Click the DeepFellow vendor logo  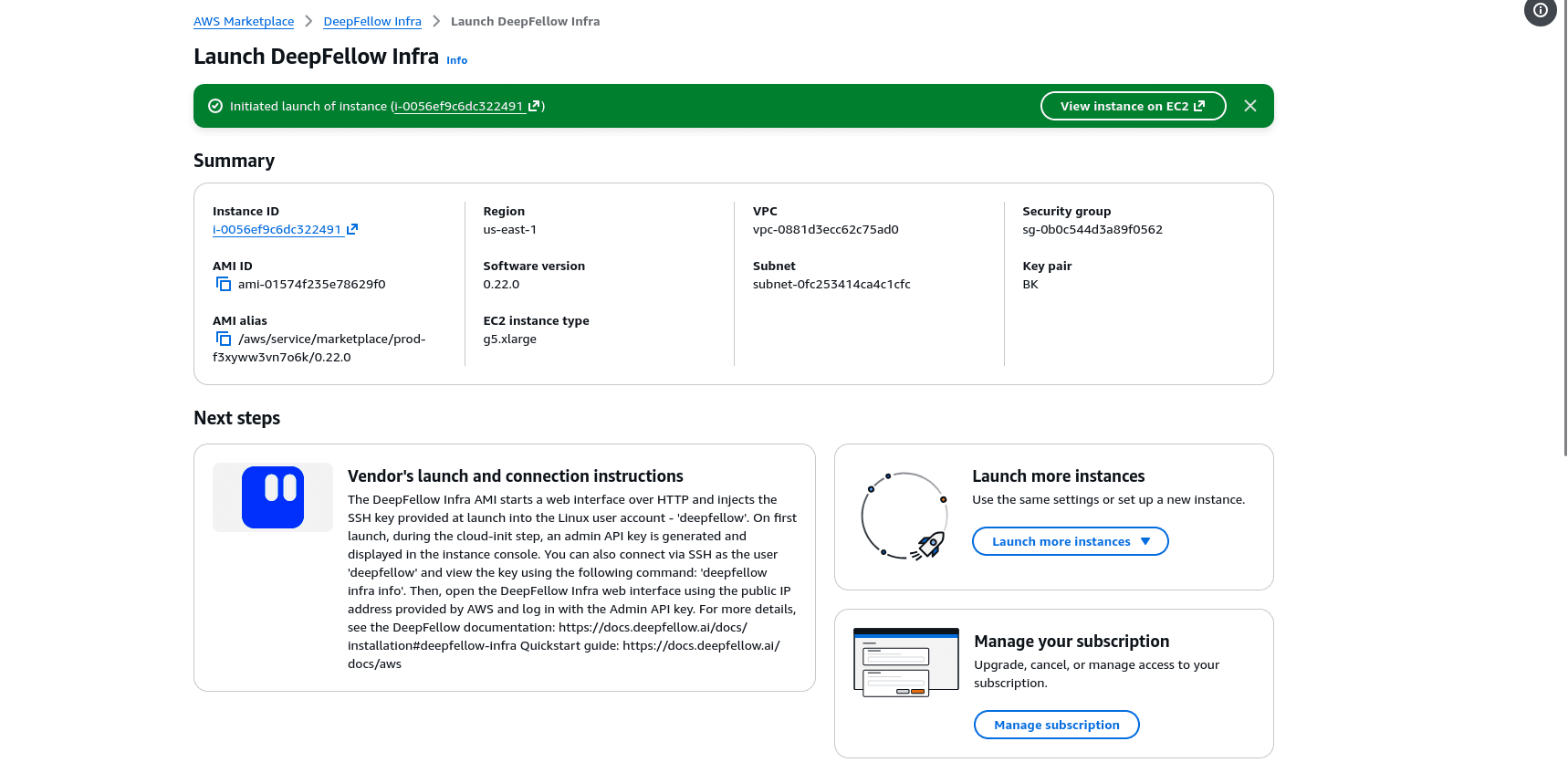coord(273,497)
